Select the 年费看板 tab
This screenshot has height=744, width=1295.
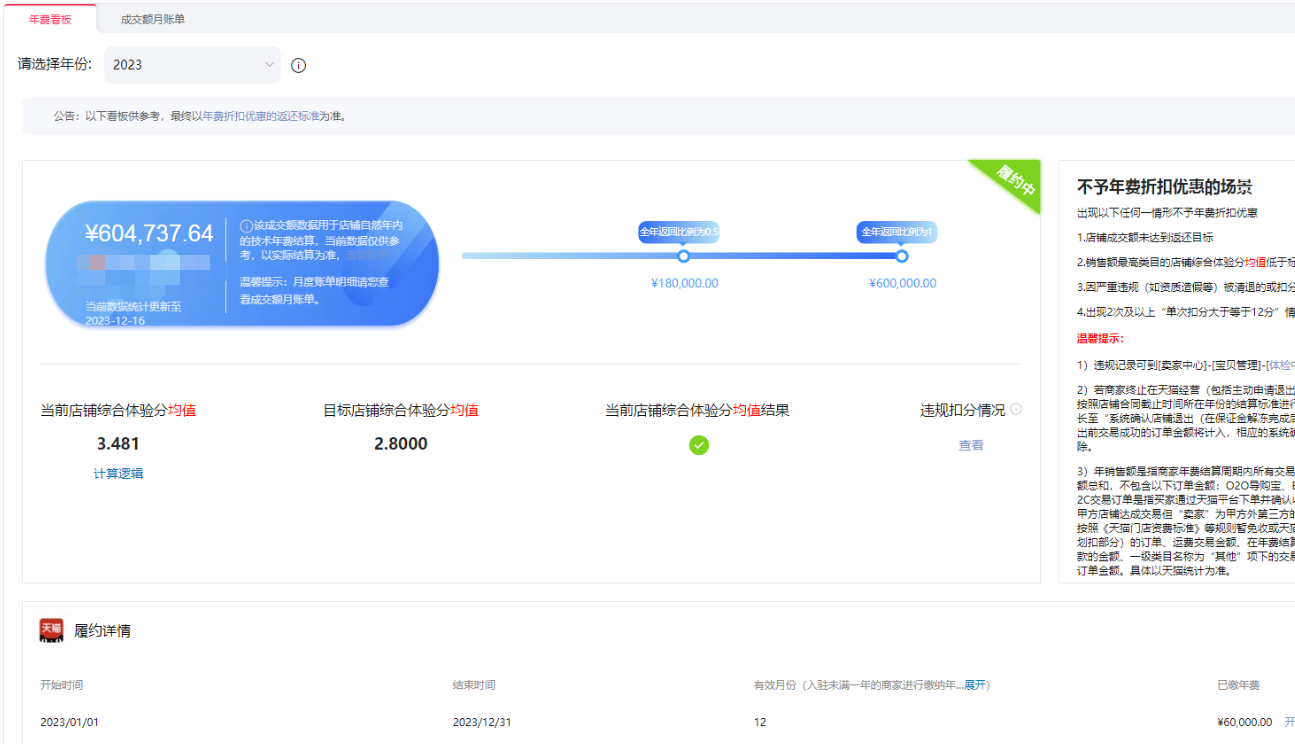tap(50, 19)
